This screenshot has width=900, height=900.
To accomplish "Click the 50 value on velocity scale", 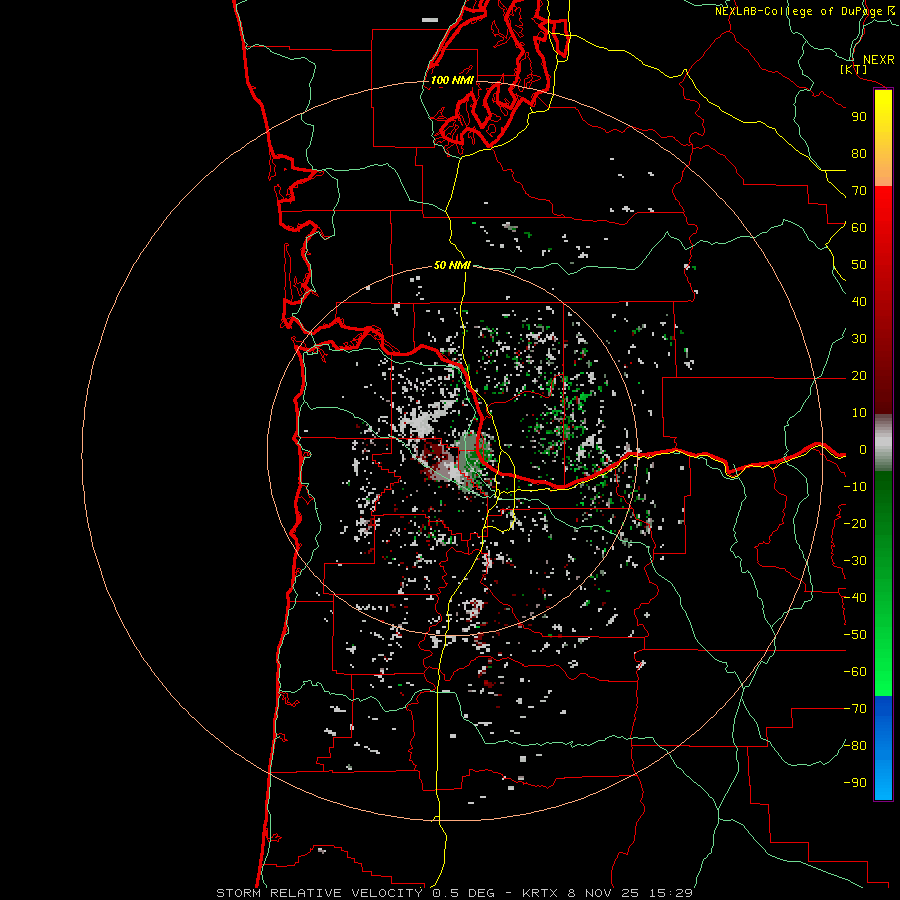I will coord(859,265).
